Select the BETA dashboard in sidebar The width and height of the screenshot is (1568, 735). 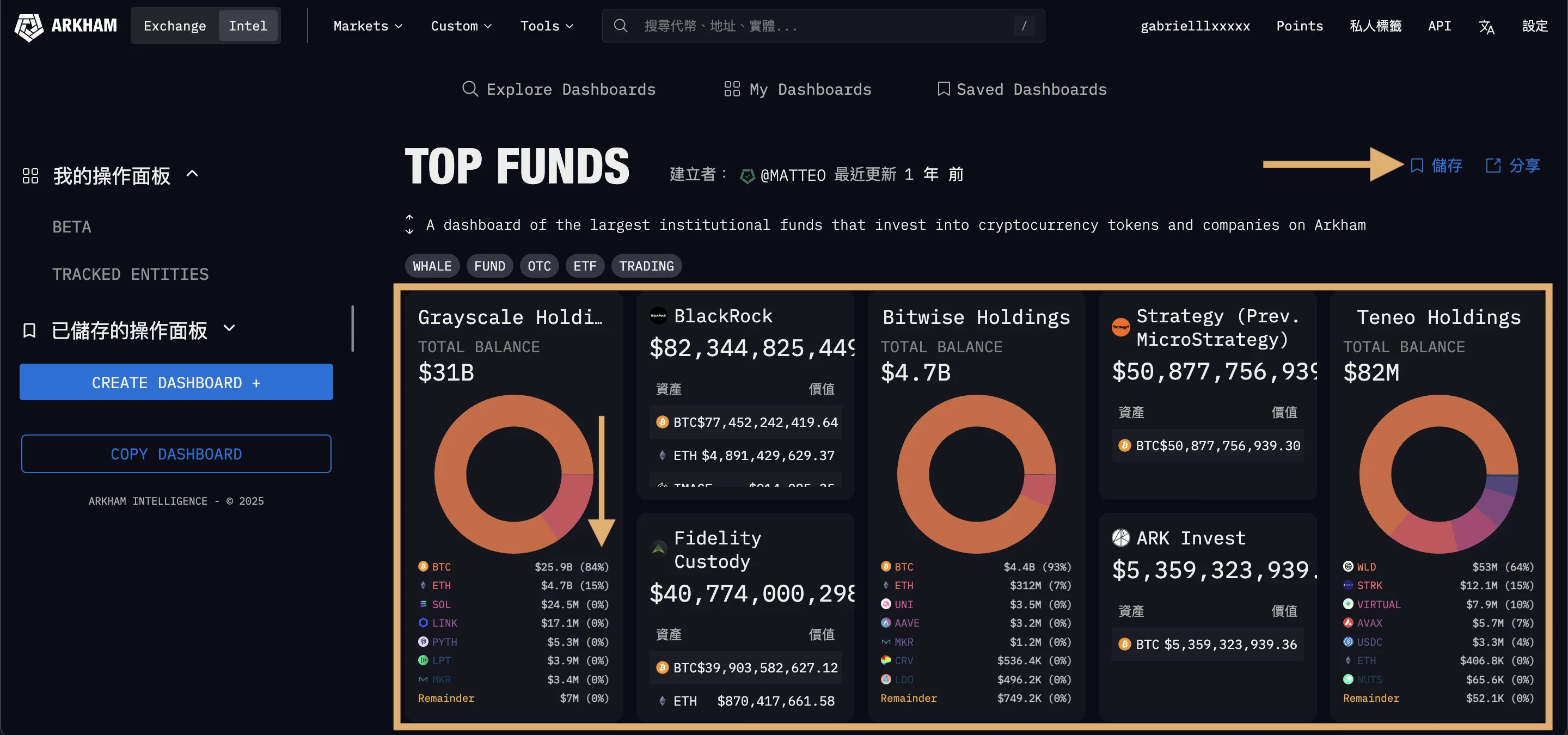(72, 227)
